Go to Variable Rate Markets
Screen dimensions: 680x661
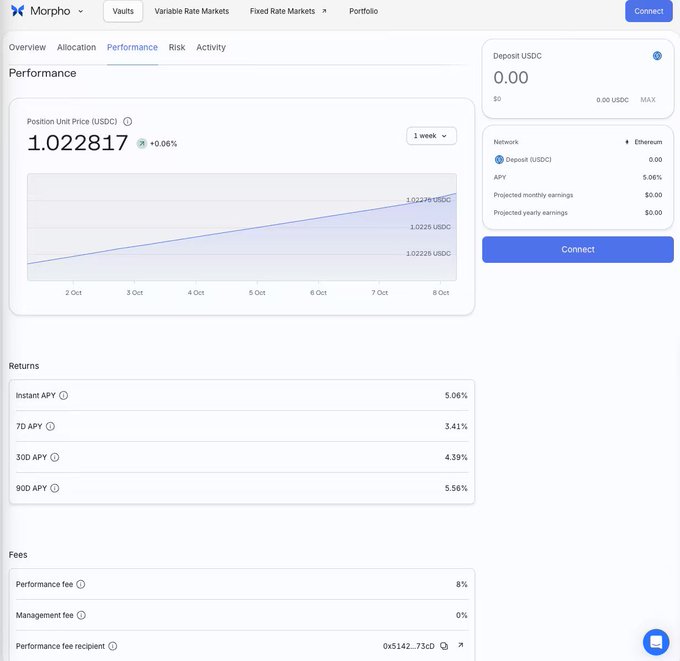[192, 11]
